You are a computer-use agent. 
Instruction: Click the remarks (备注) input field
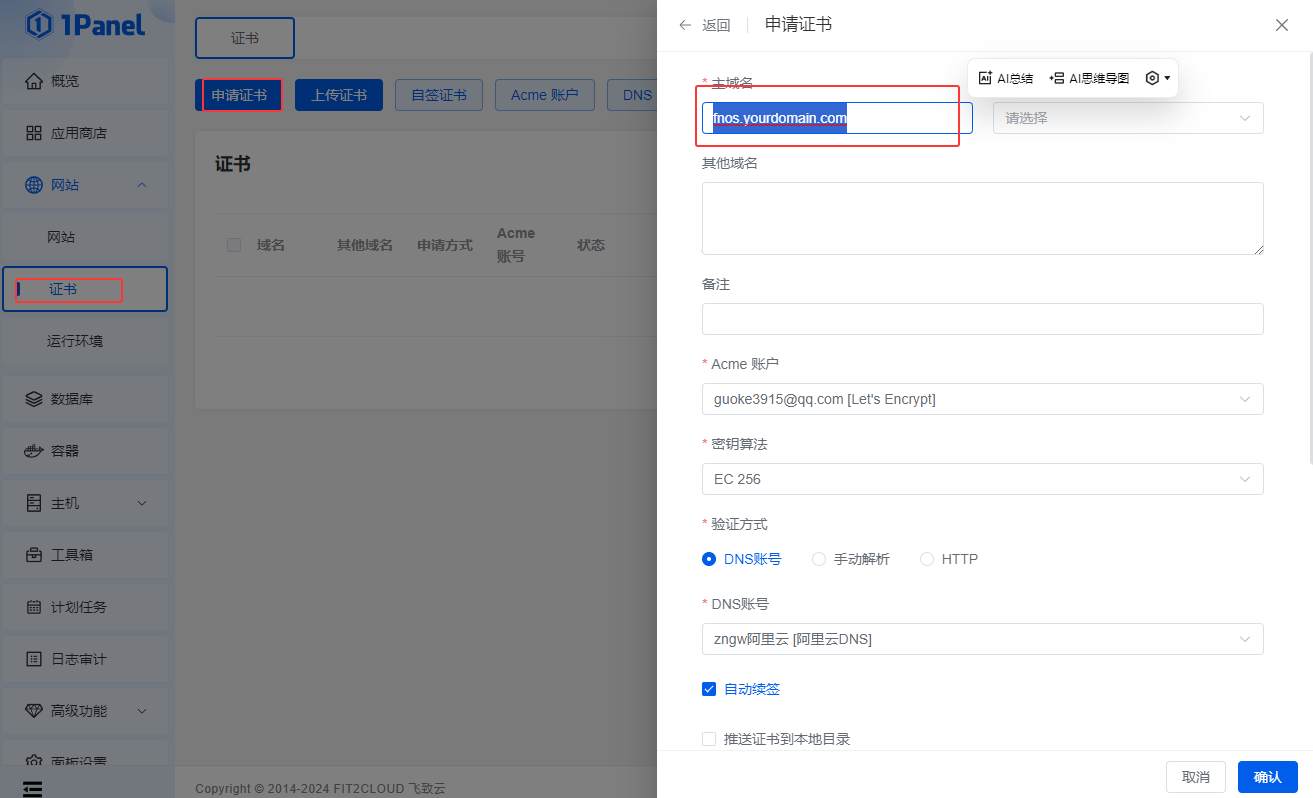tap(982, 319)
